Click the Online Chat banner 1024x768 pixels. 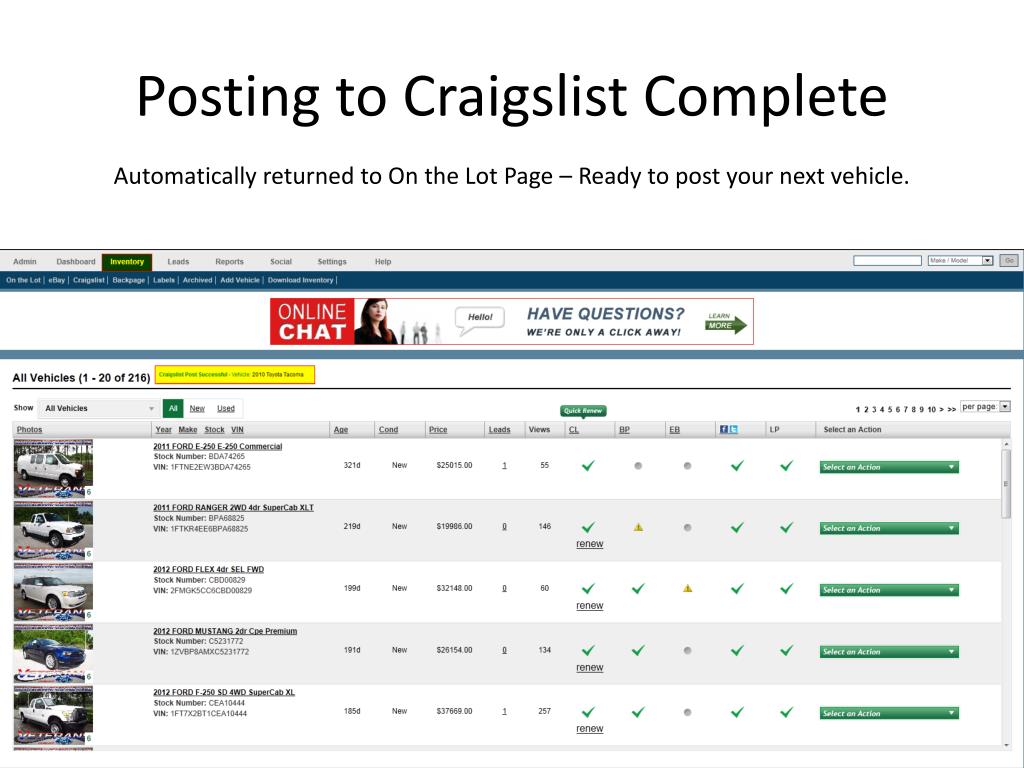pos(511,321)
